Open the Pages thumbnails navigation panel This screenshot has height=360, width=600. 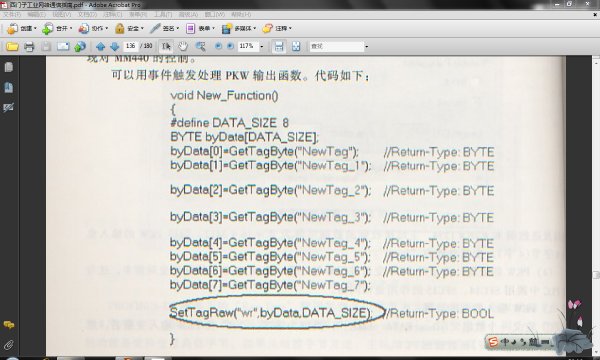(8, 67)
